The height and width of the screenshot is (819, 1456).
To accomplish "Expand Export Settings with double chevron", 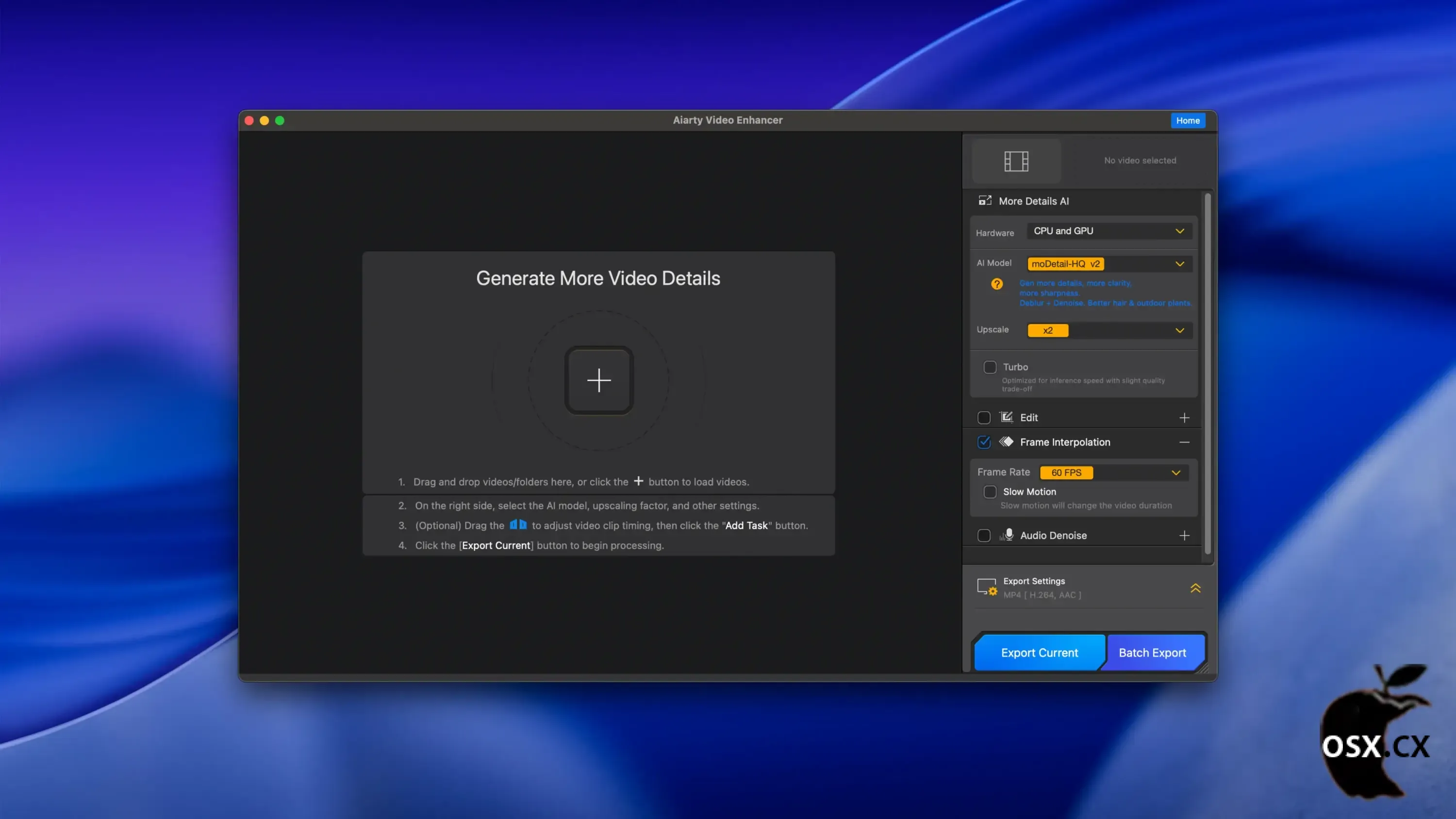I will (1195, 588).
